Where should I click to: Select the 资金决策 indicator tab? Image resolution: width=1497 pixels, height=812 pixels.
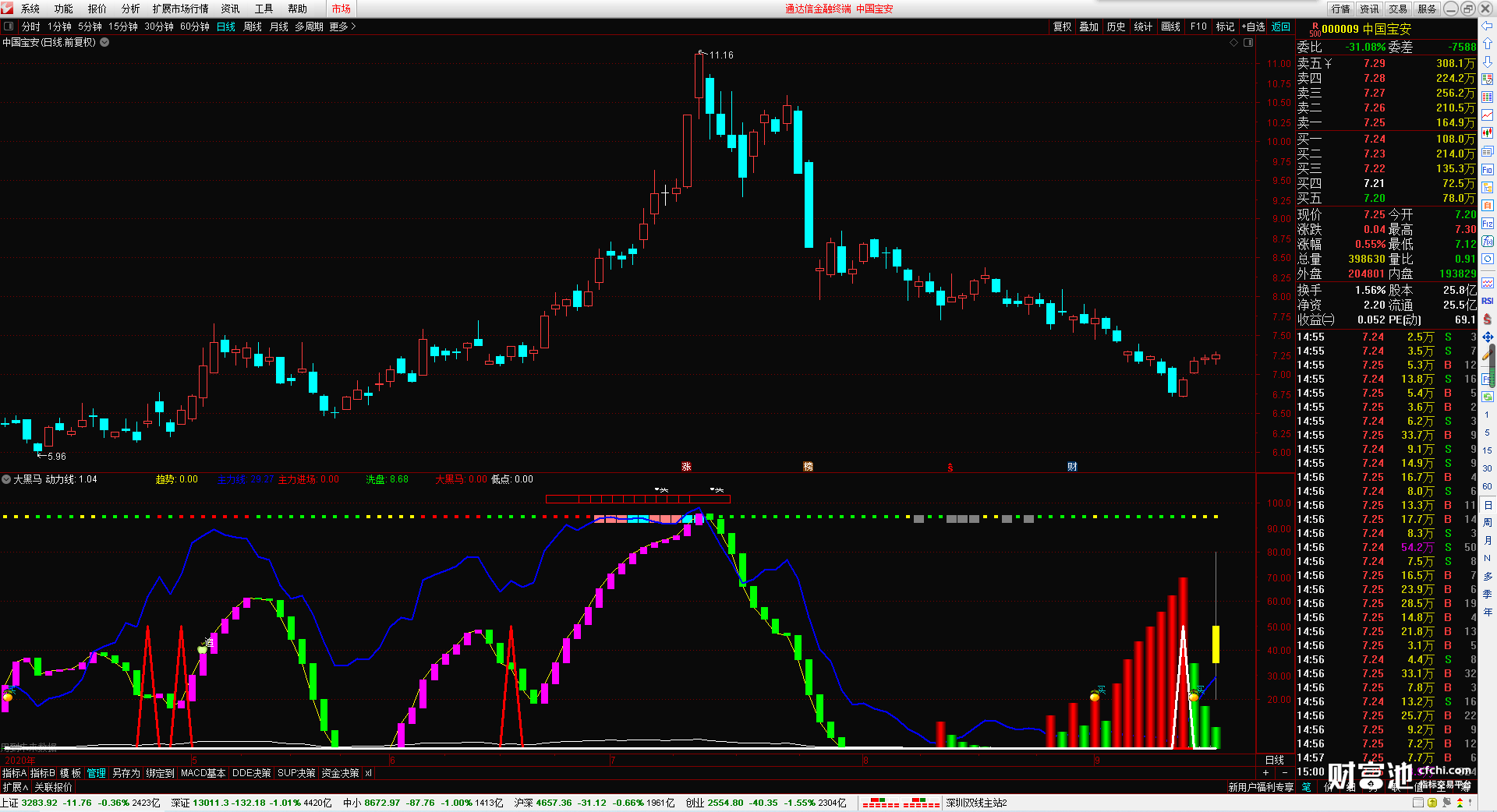[x=340, y=773]
